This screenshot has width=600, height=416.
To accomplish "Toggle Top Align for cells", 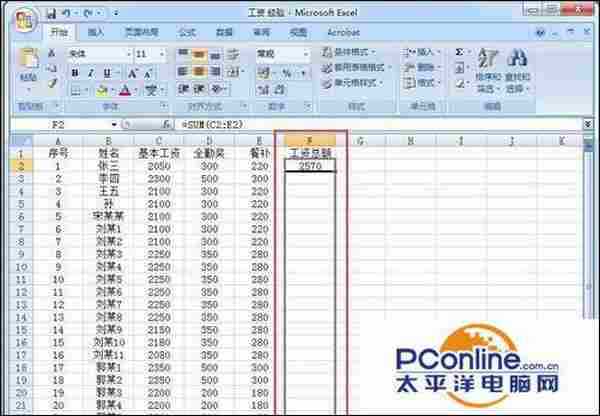I will pyautogui.click(x=183, y=55).
